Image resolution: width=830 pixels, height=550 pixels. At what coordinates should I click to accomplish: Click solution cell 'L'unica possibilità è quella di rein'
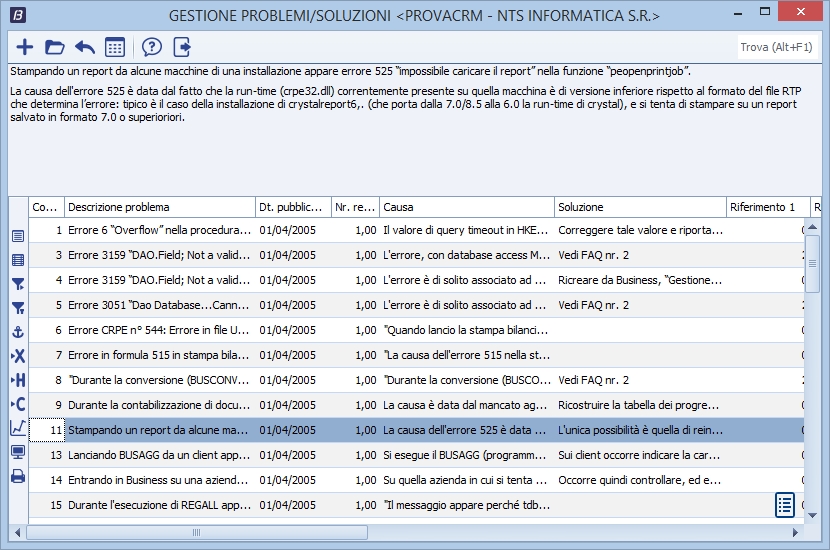point(640,430)
